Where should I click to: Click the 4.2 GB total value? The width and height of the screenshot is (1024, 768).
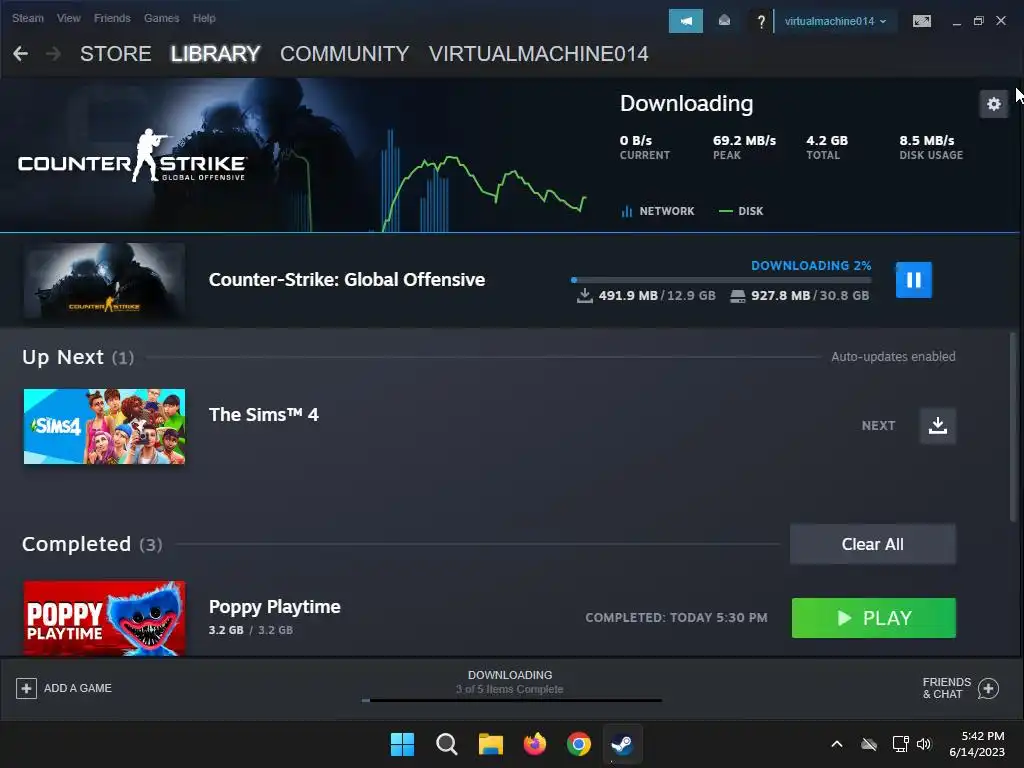pos(827,140)
